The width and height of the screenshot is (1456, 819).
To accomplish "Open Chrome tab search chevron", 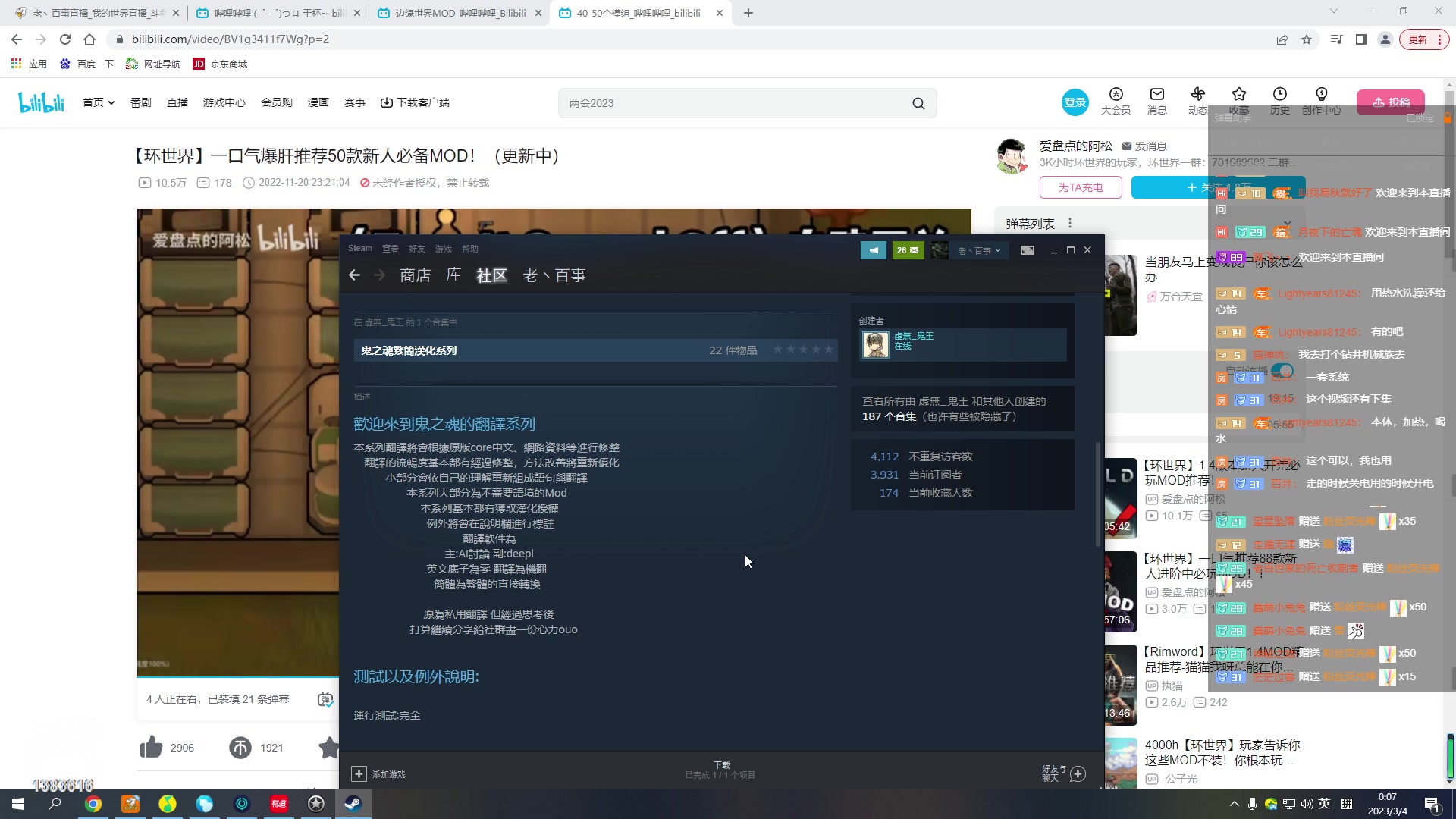I will point(1334,11).
